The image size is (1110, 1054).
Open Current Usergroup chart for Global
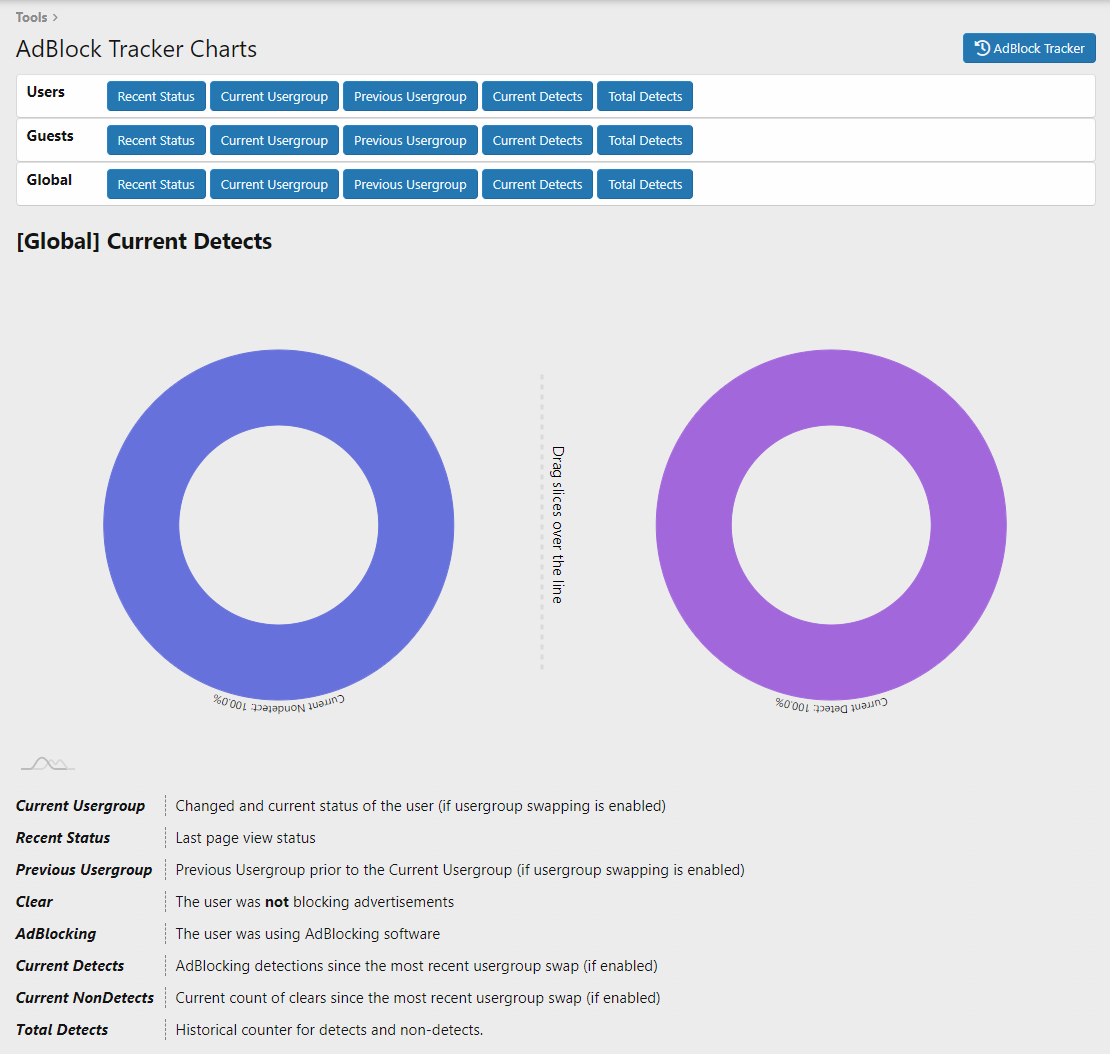coord(274,185)
